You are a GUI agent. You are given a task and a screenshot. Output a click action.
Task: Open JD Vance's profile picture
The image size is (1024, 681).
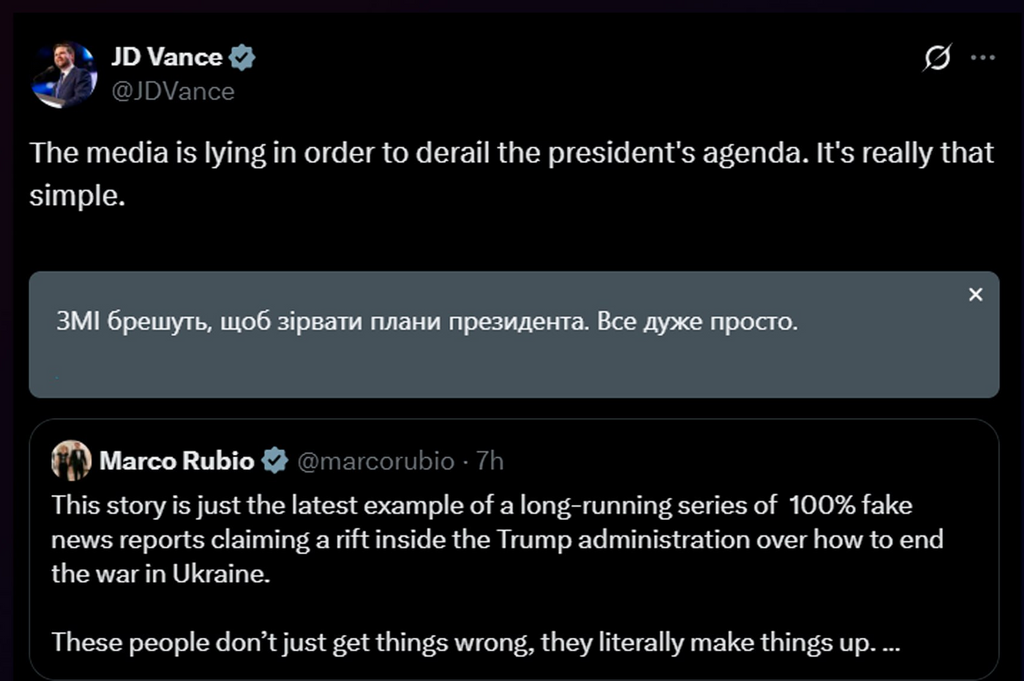click(x=63, y=74)
